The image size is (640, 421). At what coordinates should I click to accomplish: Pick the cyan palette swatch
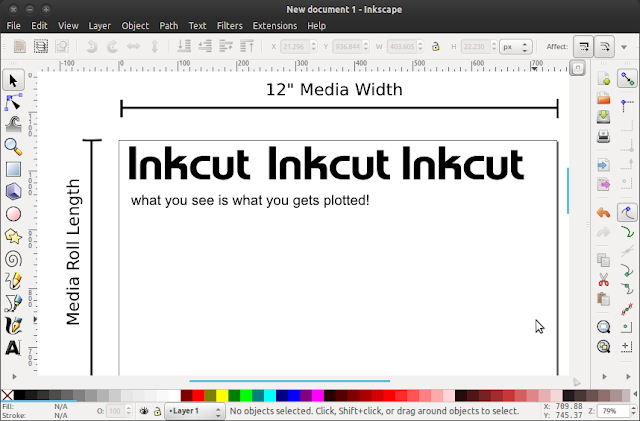point(270,396)
